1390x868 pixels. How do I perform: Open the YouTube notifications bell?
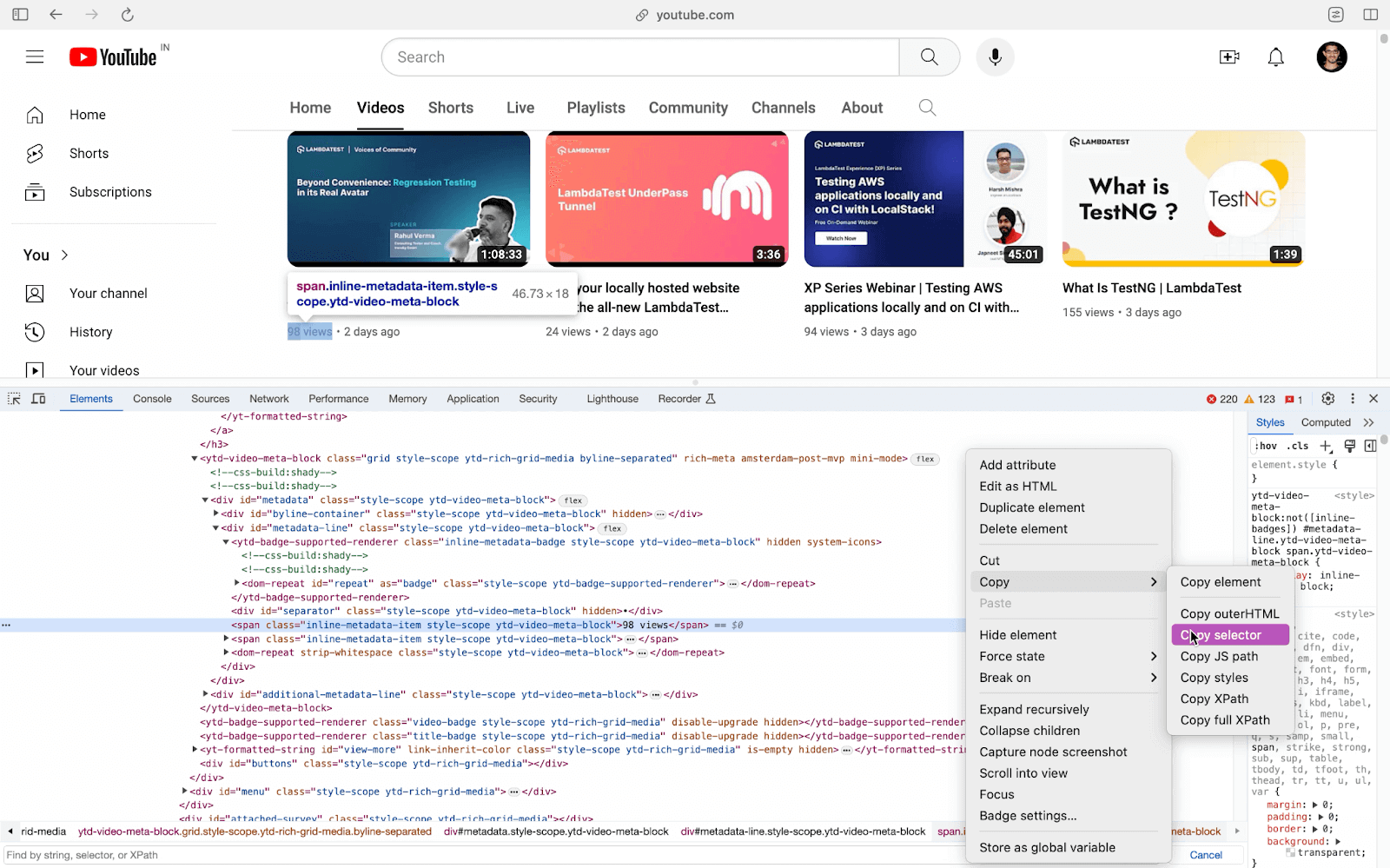click(x=1275, y=57)
